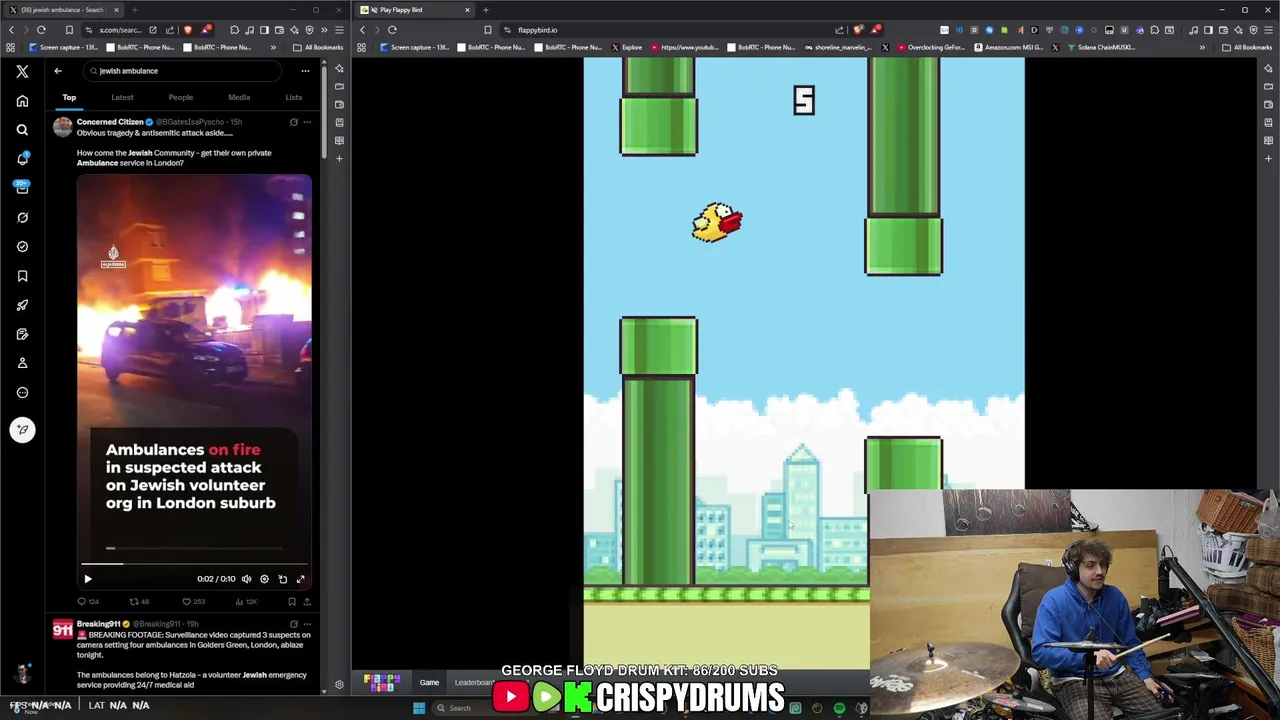The width and height of the screenshot is (1280, 720).
Task: Click the Flappy Bird game canvas
Action: [804, 363]
